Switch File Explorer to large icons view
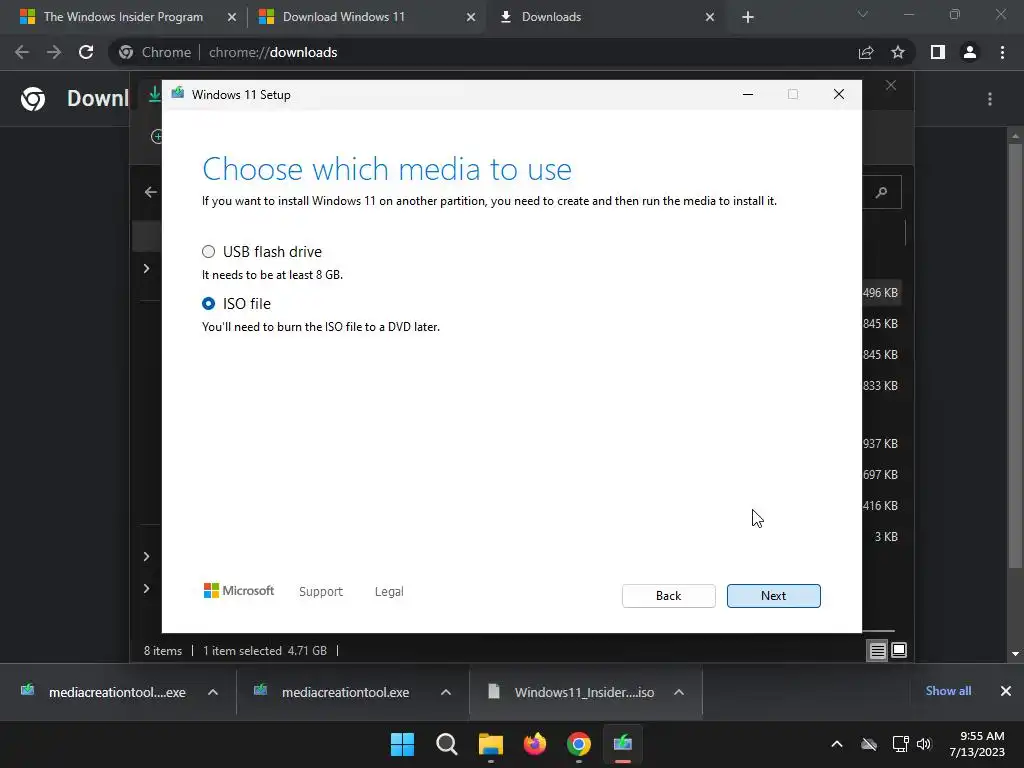Image resolution: width=1024 pixels, height=768 pixels. [899, 650]
